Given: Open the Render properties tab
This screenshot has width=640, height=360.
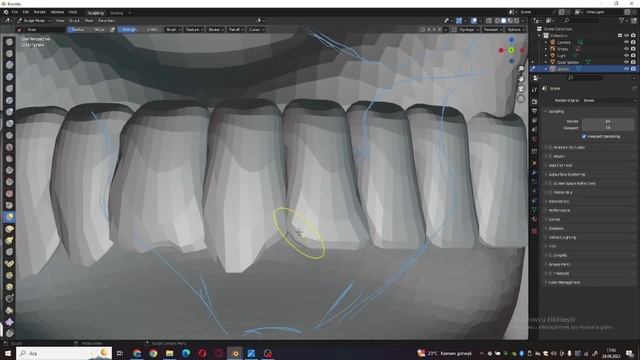Looking at the screenshot, I should (x=534, y=101).
